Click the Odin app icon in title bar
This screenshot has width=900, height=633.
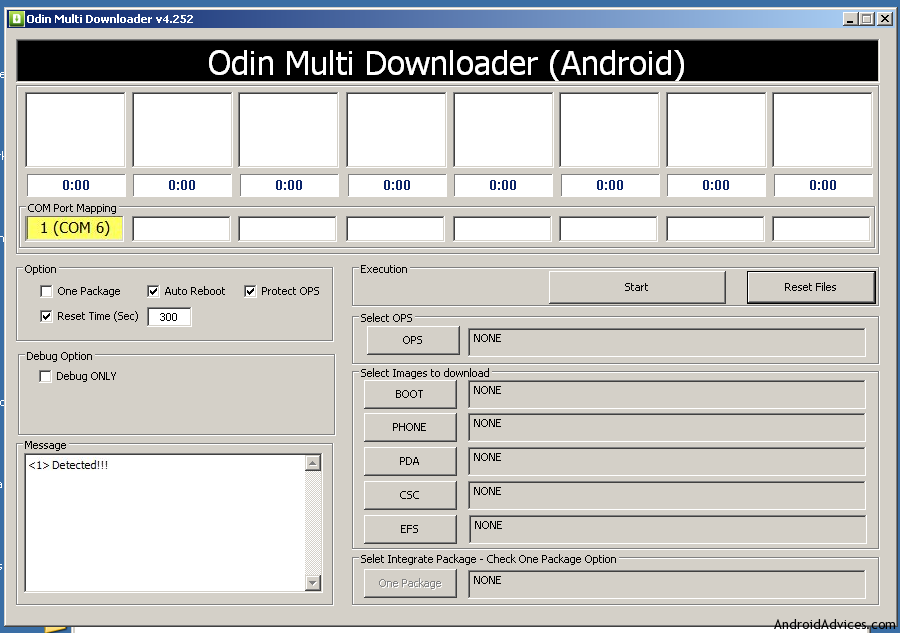click(17, 19)
